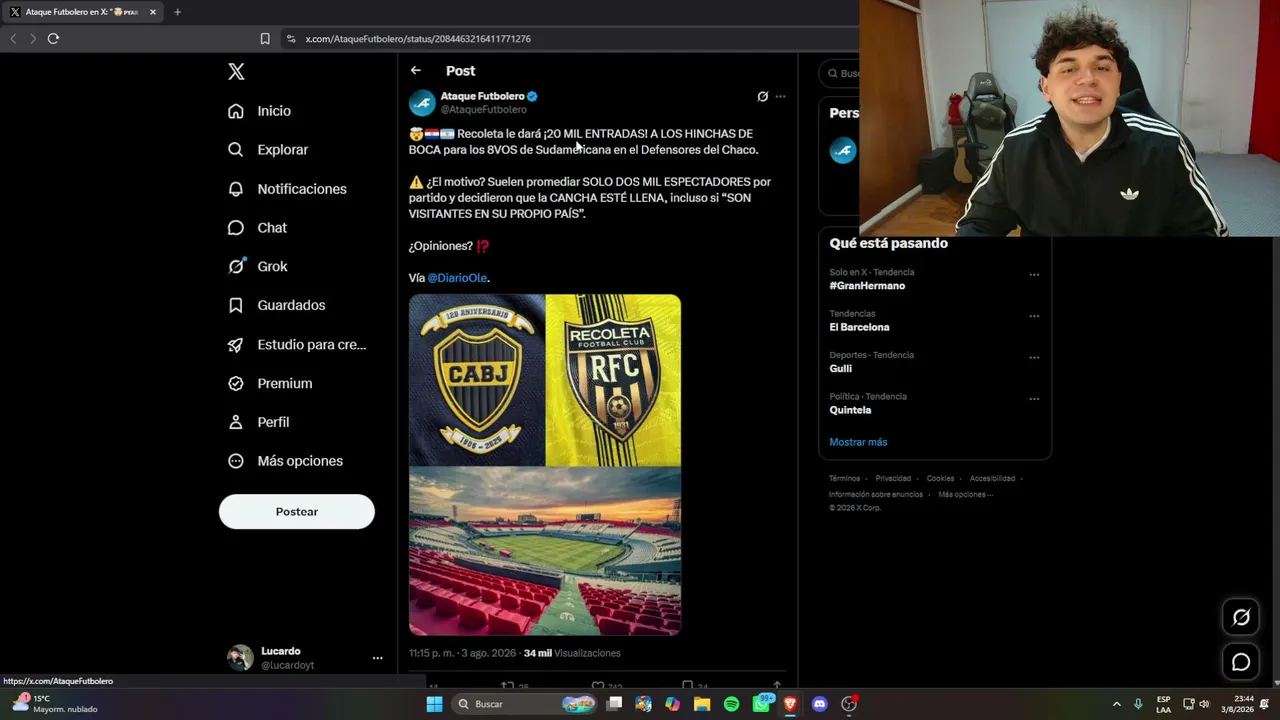Image resolution: width=1280 pixels, height=720 pixels.
Task: Open Estudio para creadores
Action: 296,344
